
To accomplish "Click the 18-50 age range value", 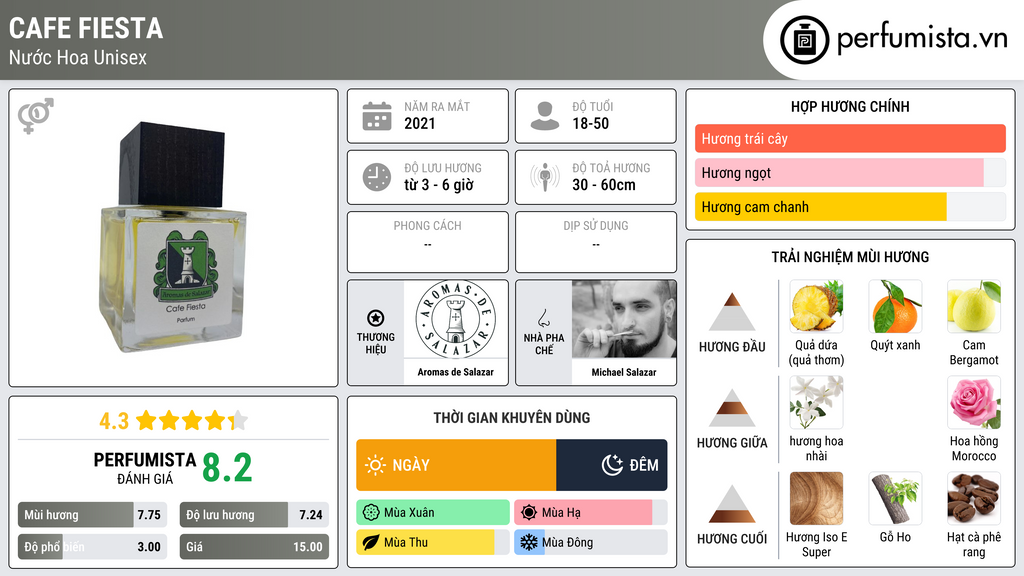I will click(590, 123).
